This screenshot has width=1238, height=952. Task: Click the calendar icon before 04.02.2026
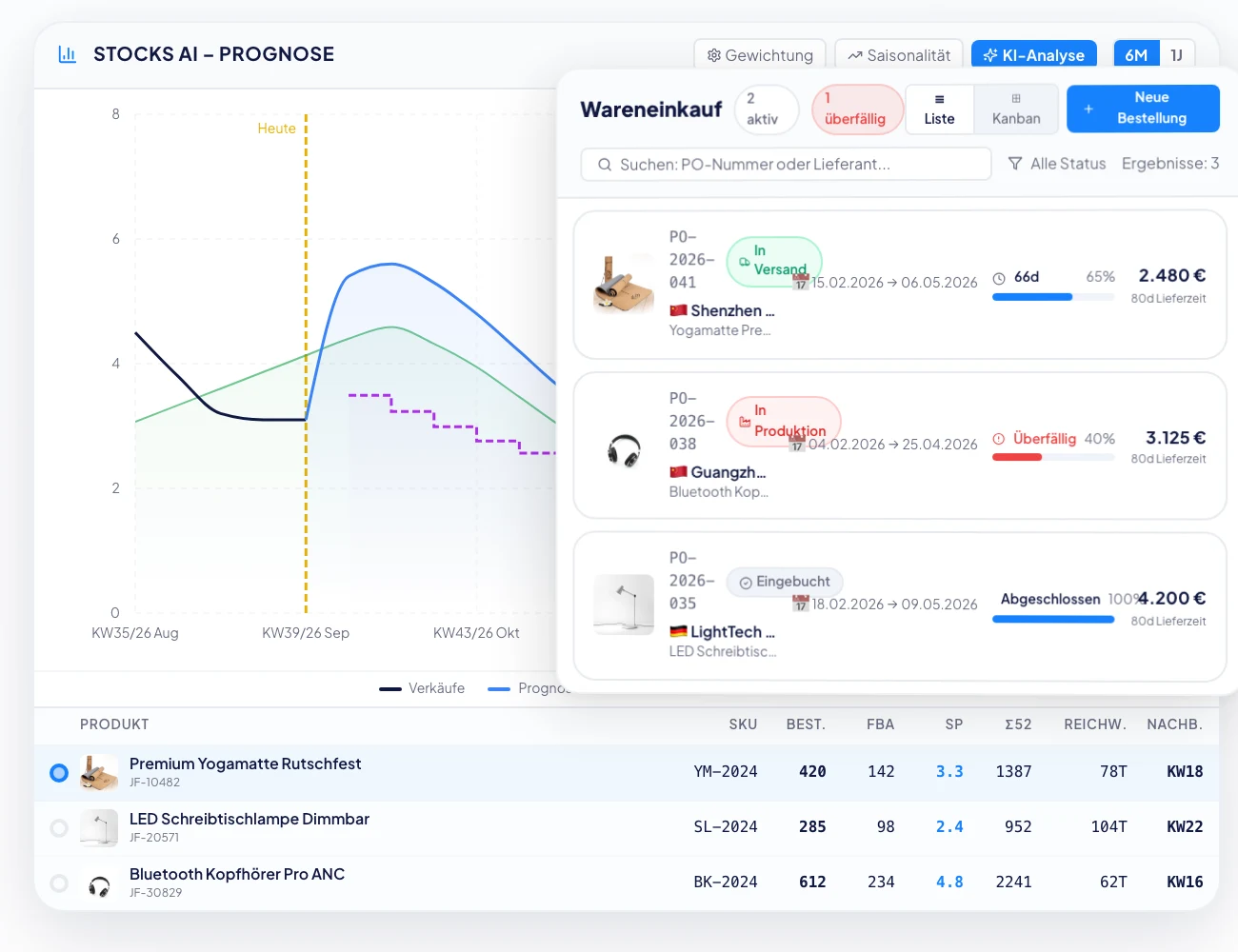coord(798,444)
